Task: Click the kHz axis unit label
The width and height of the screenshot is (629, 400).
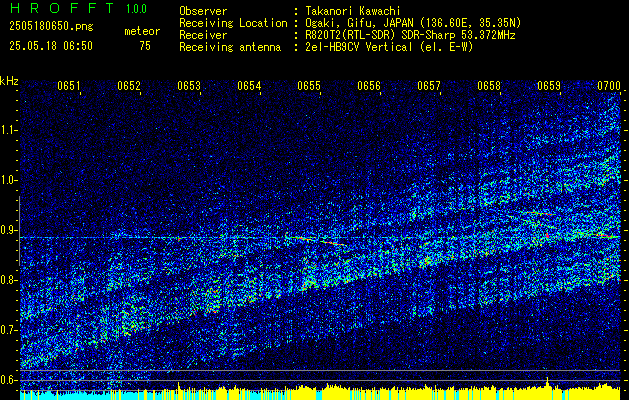Action: click(x=9, y=81)
